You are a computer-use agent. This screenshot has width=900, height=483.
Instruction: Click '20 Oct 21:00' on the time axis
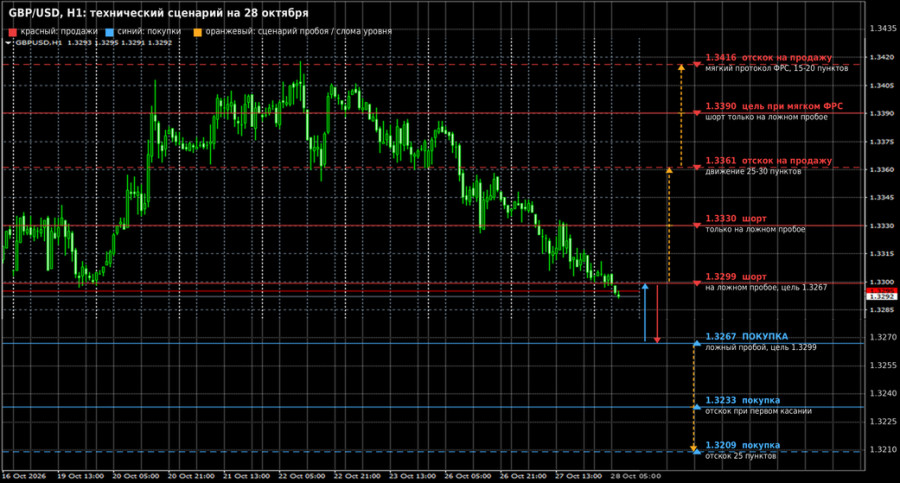(191, 476)
